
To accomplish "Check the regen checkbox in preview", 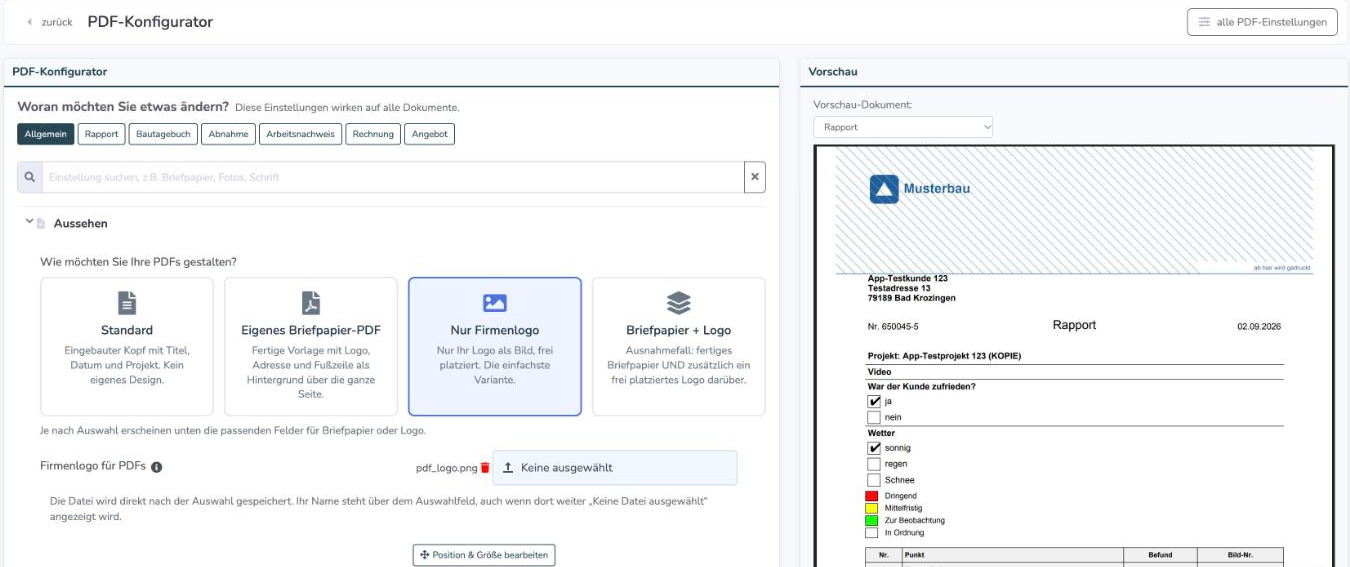I will click(x=874, y=464).
